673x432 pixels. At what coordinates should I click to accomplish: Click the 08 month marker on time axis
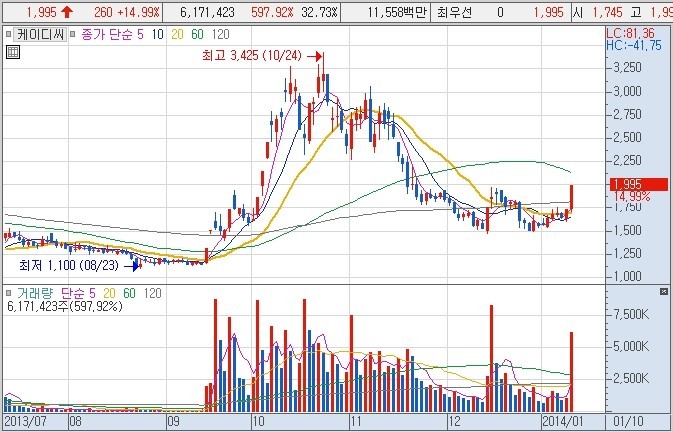pos(75,421)
